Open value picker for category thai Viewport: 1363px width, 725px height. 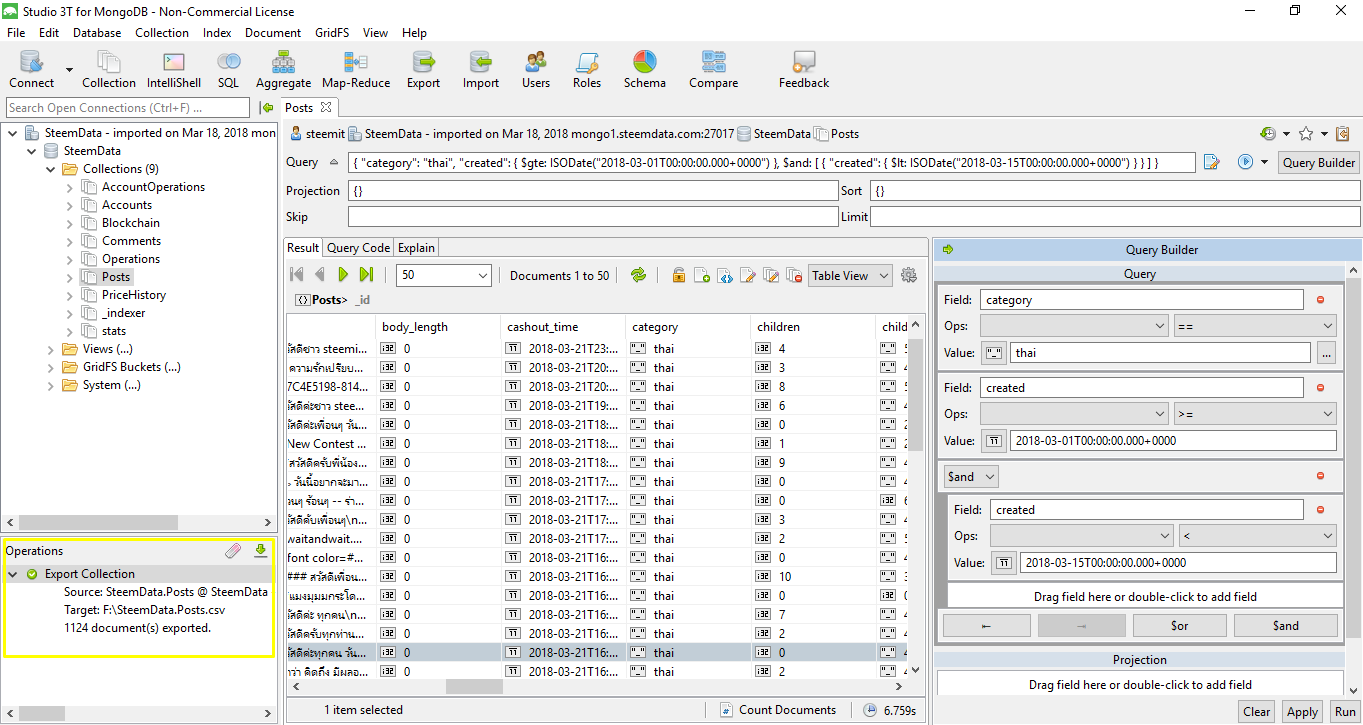1326,352
